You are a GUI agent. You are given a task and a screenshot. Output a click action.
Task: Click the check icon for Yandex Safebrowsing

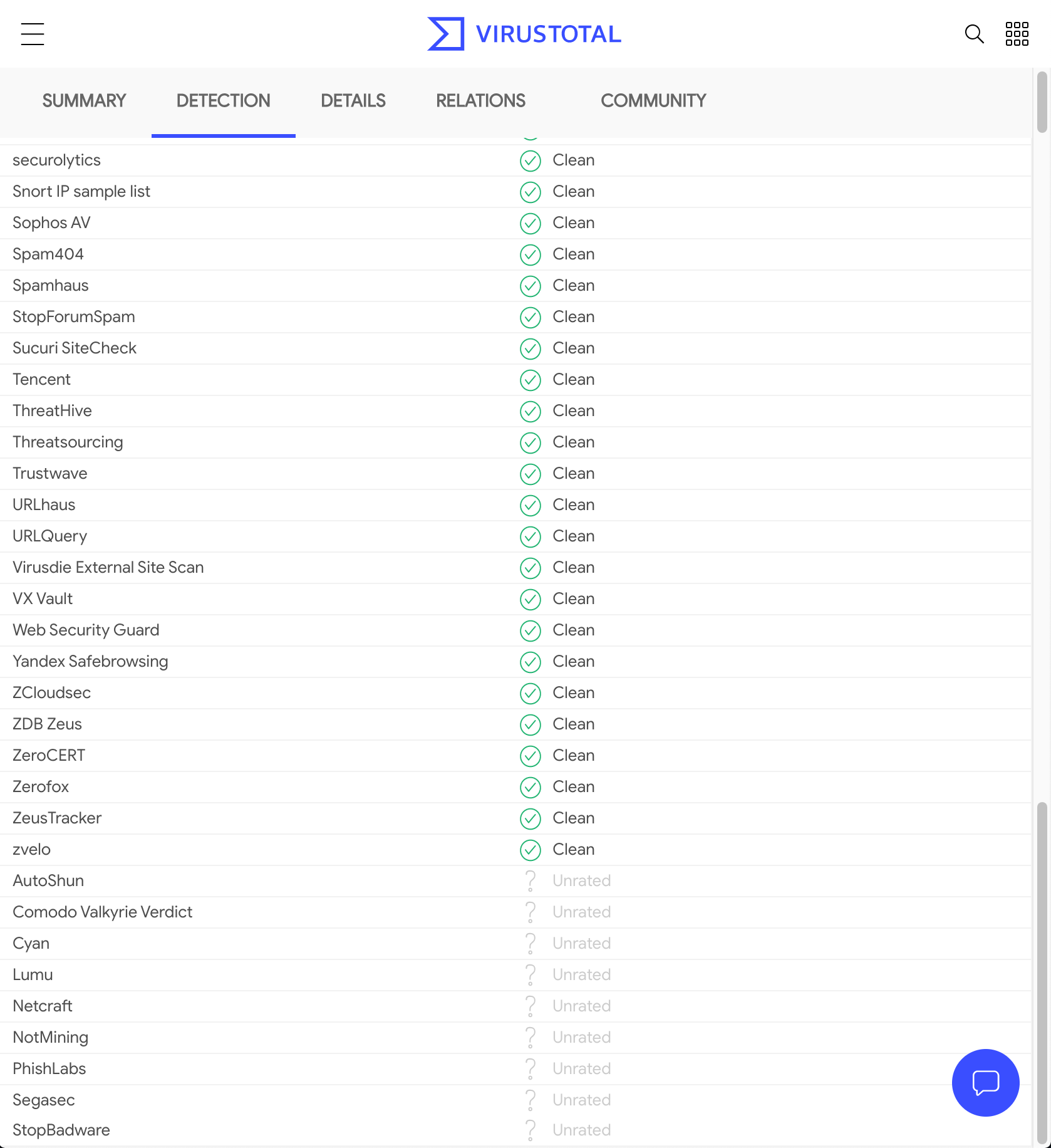tap(531, 662)
